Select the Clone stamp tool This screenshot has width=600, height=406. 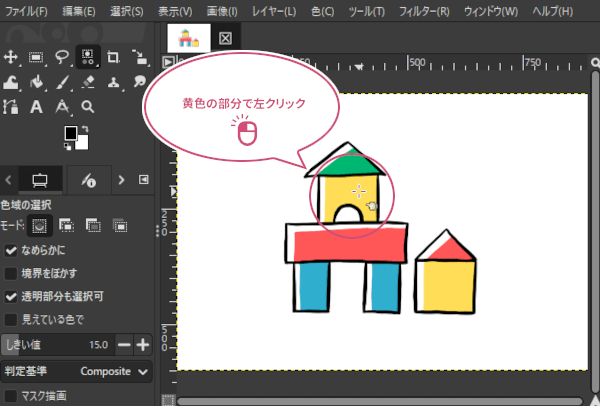pos(113,82)
